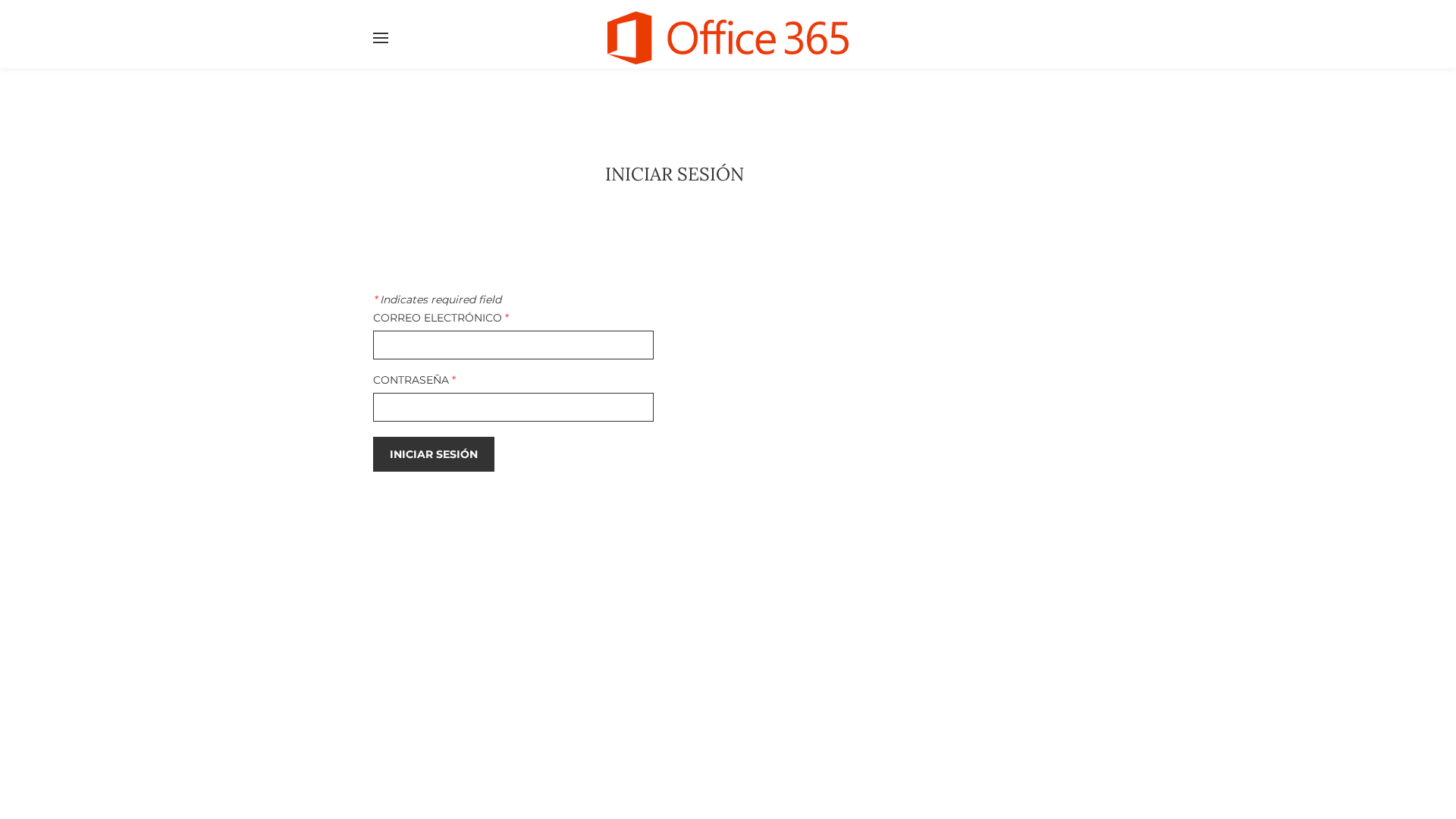Click the Office 365 logo
The height and width of the screenshot is (819, 1456).
click(x=728, y=38)
